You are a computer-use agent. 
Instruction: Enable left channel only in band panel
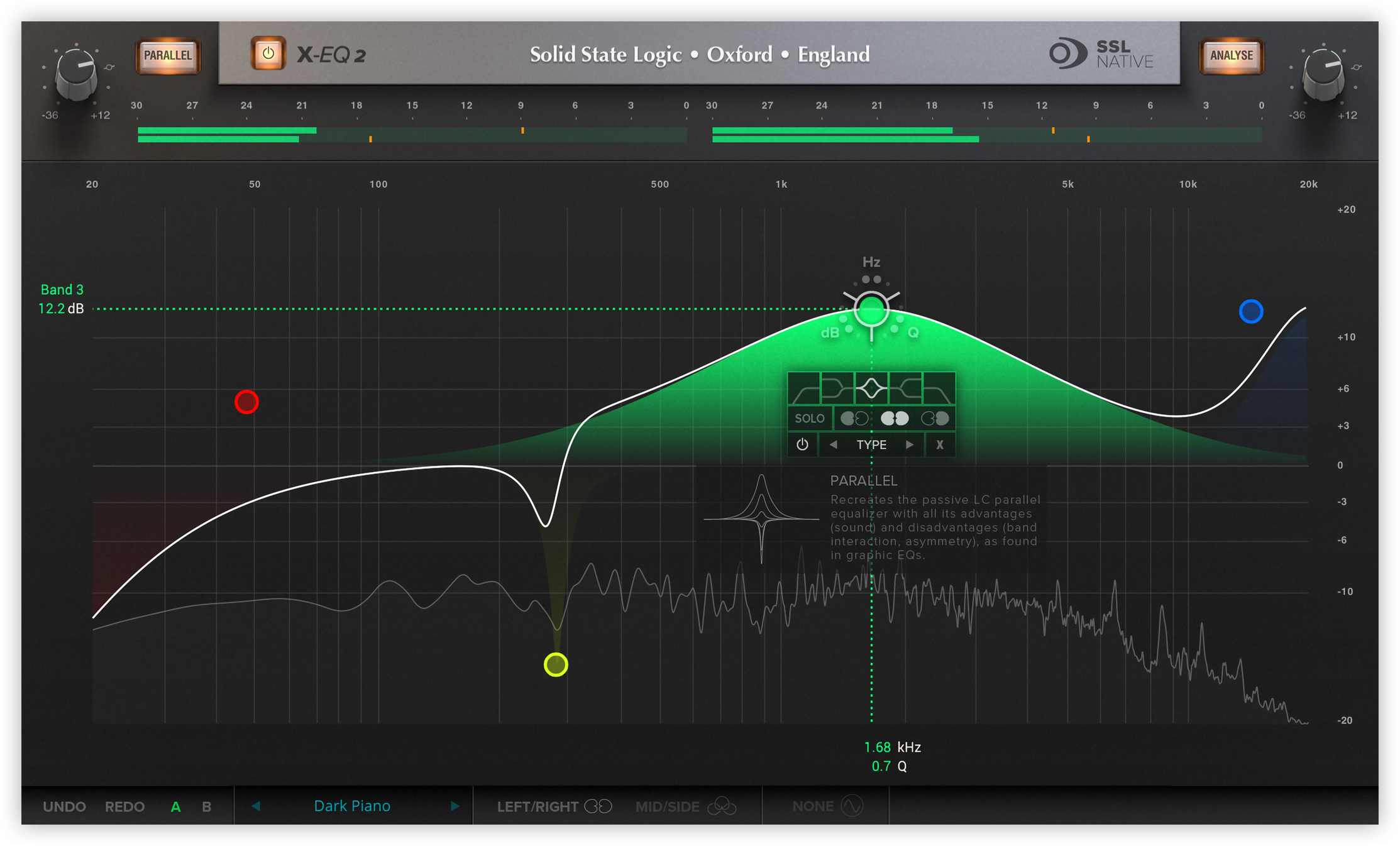[854, 419]
